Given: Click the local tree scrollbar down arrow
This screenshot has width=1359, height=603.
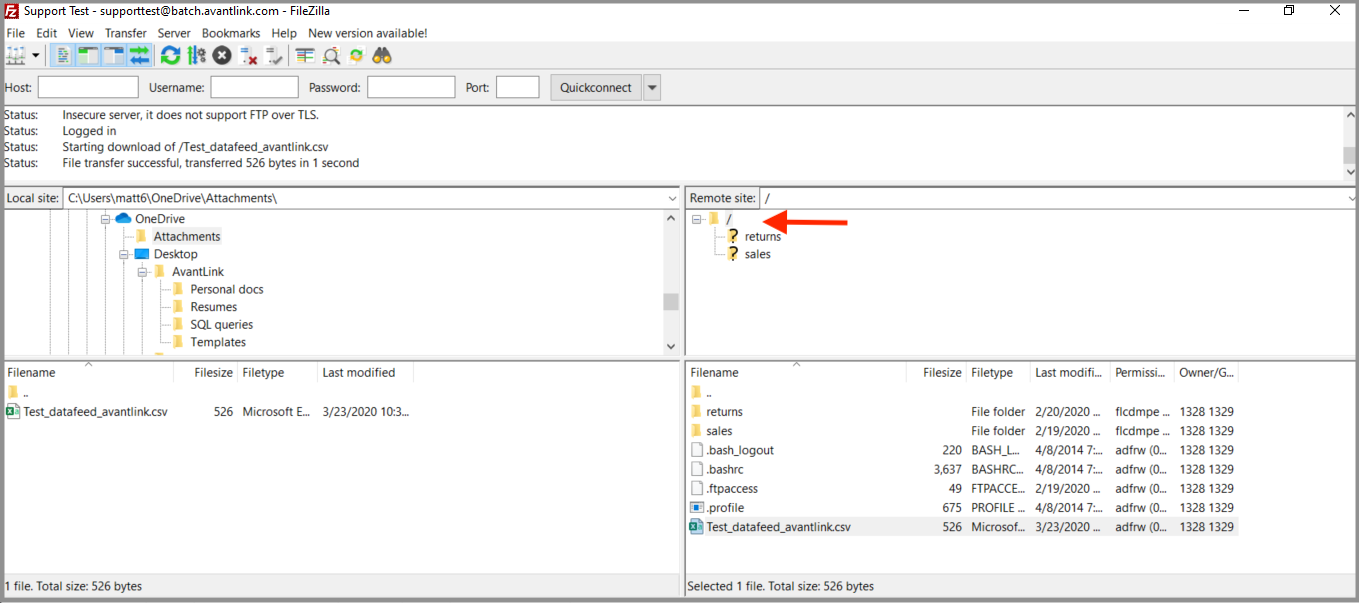Looking at the screenshot, I should click(671, 346).
